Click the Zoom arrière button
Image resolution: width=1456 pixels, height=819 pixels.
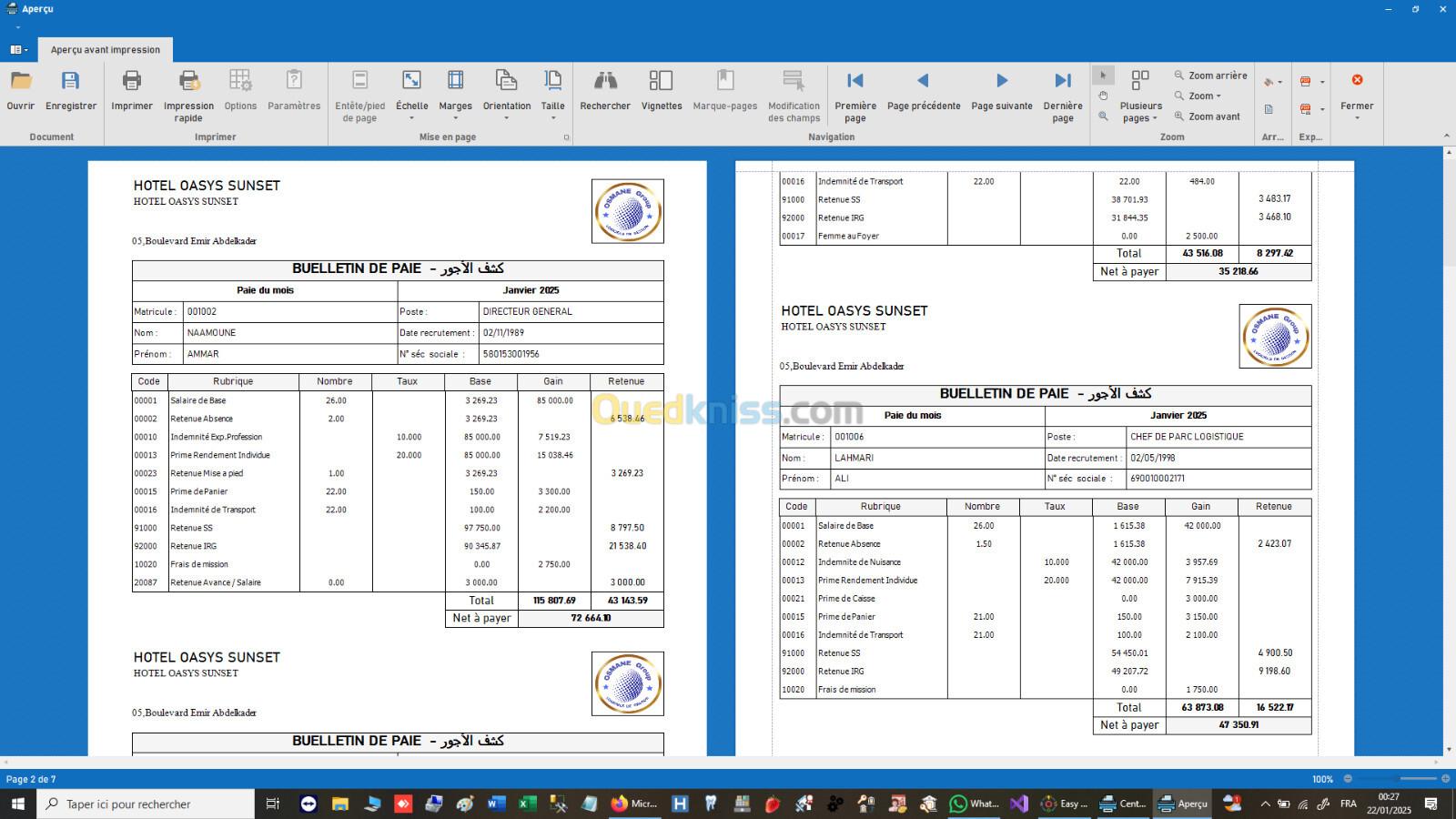point(1211,76)
